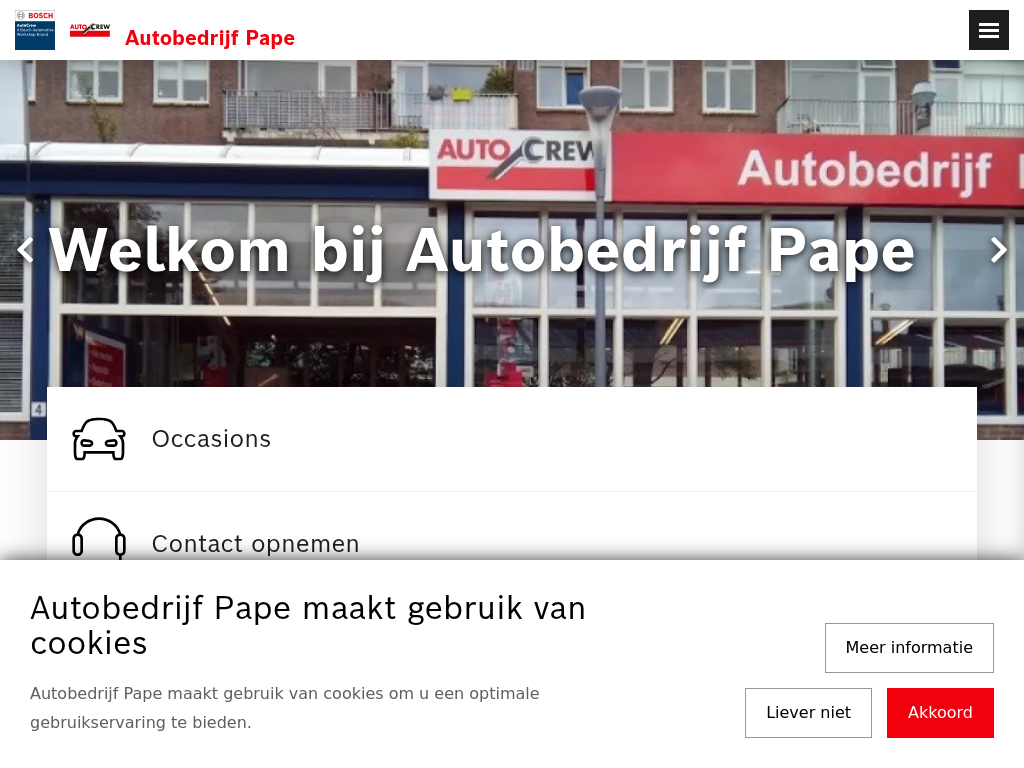Click the Welkom bij Autobedrijf Pape heading
This screenshot has width=1024, height=768.
482,251
